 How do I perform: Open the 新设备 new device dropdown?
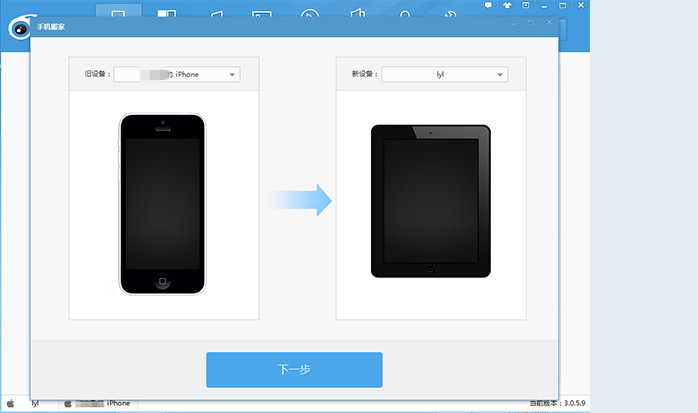pos(444,74)
